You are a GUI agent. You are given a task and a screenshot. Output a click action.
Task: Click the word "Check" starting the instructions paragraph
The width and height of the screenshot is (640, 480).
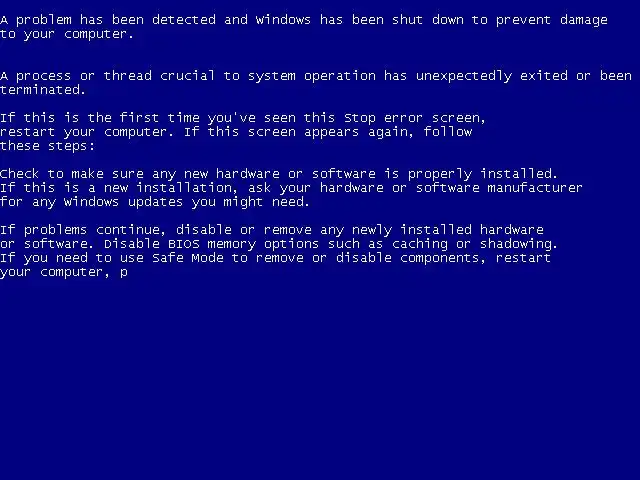20,173
